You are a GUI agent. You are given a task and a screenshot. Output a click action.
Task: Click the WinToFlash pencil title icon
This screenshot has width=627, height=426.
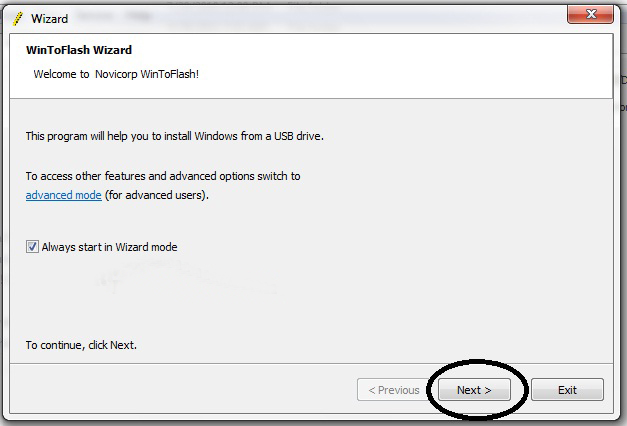click(x=18, y=18)
